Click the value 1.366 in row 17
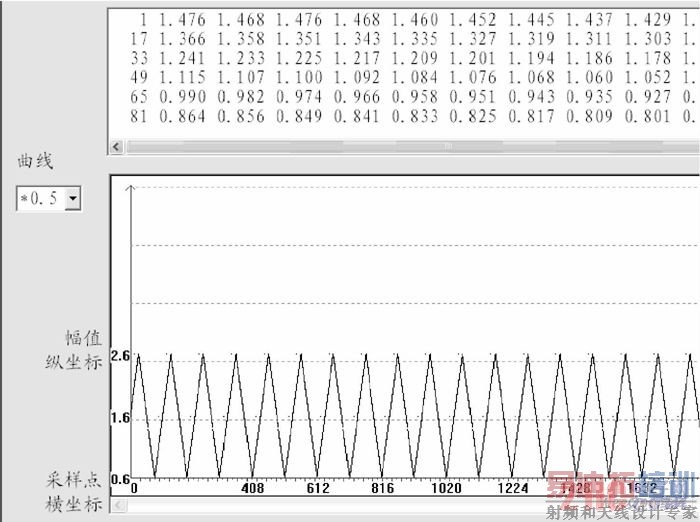 pyautogui.click(x=182, y=39)
